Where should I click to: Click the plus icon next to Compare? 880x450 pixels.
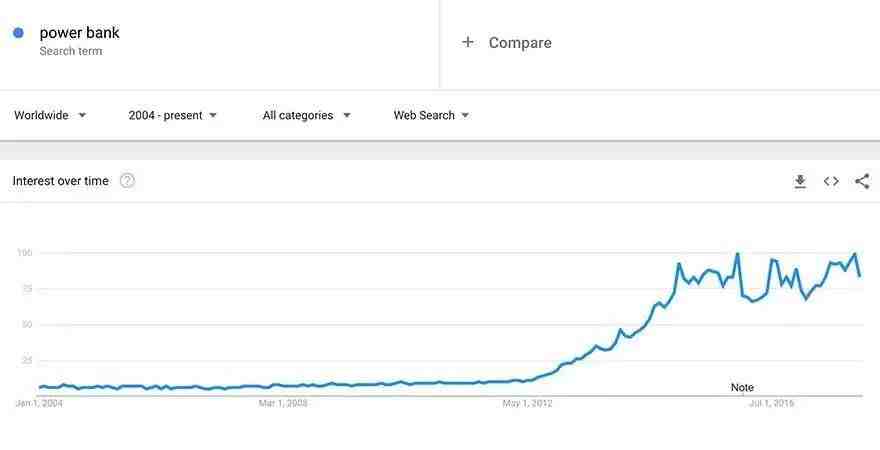click(x=468, y=42)
